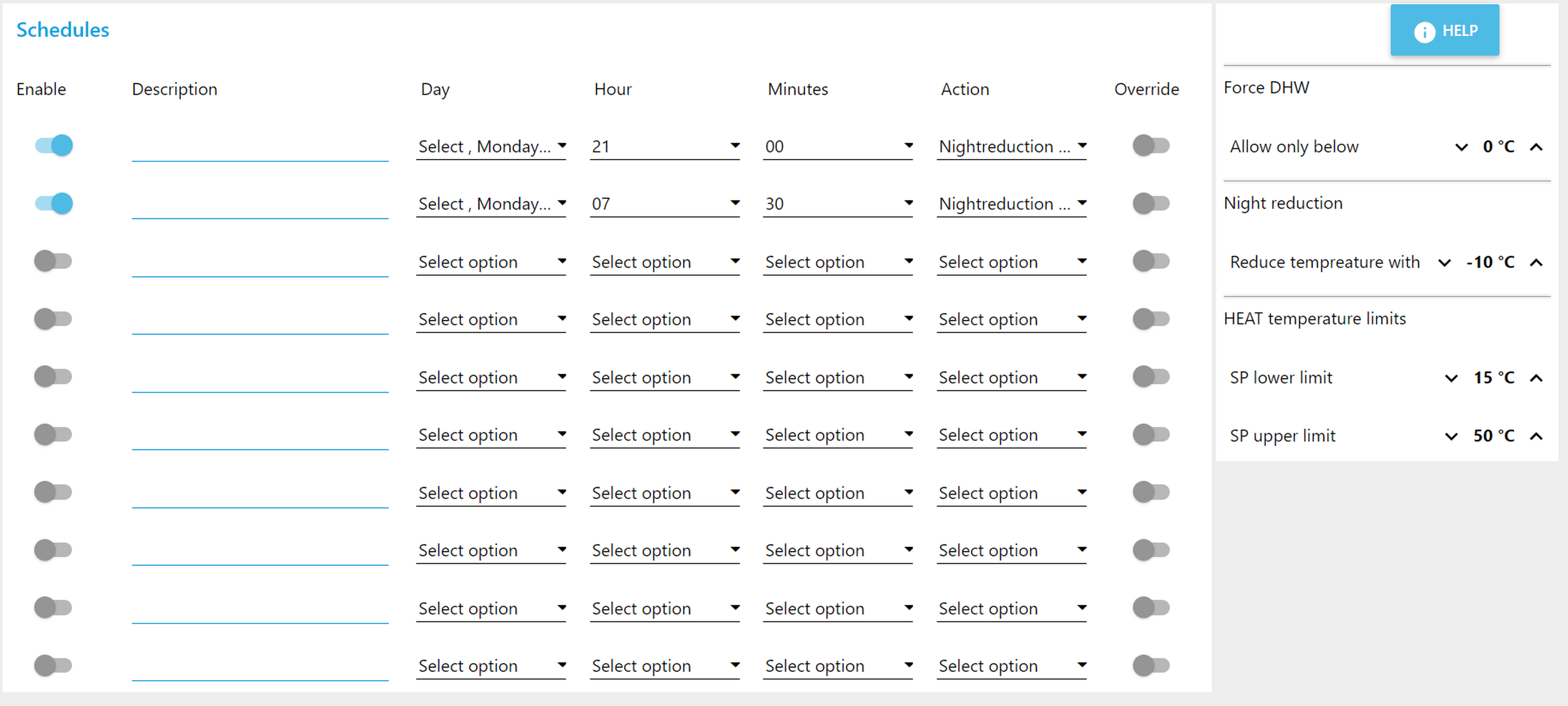This screenshot has width=1568, height=706.
Task: Click the HELP button
Action: click(1444, 30)
